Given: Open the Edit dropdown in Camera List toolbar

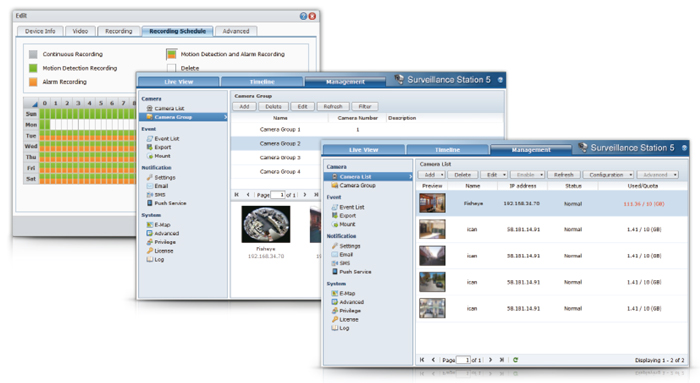Looking at the screenshot, I should coord(494,175).
